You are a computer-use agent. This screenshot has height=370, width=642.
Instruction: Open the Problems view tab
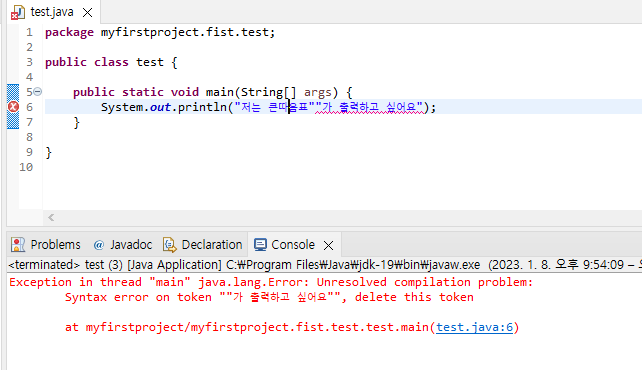46,245
